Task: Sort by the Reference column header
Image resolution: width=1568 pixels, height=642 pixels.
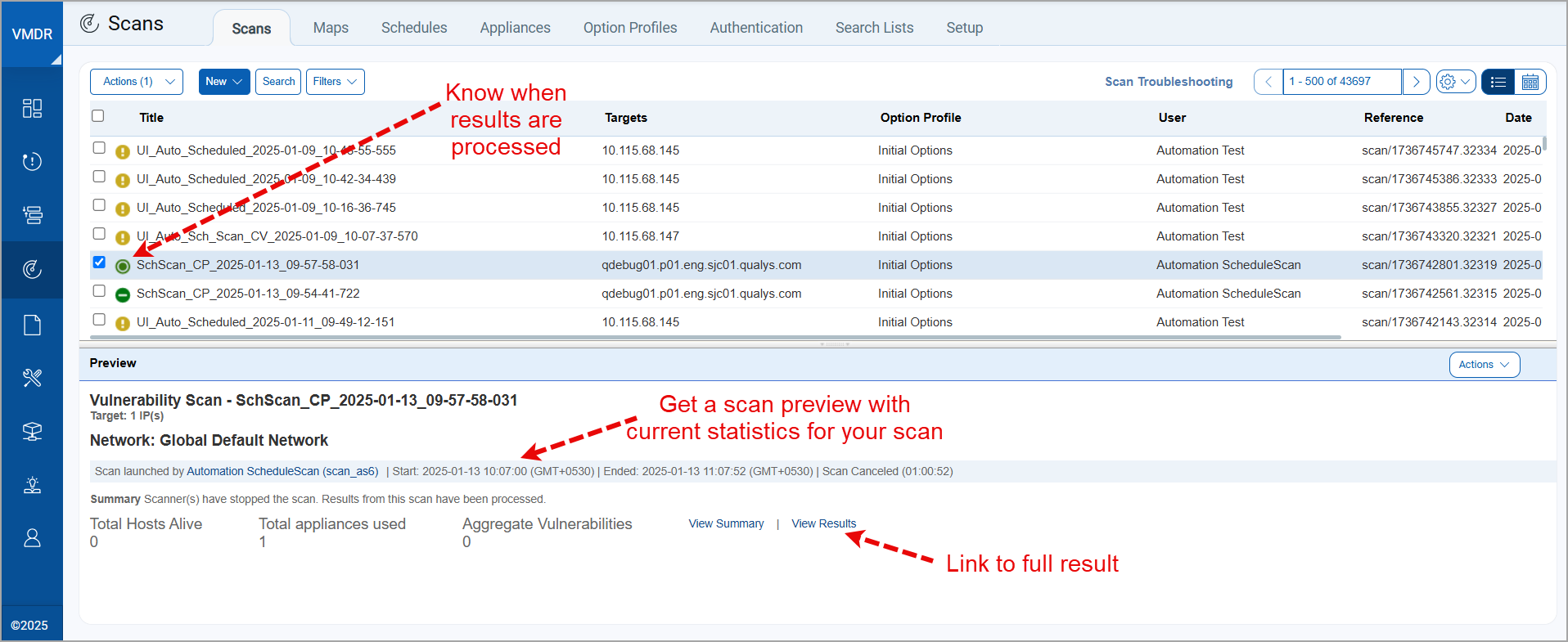Action: pyautogui.click(x=1394, y=118)
